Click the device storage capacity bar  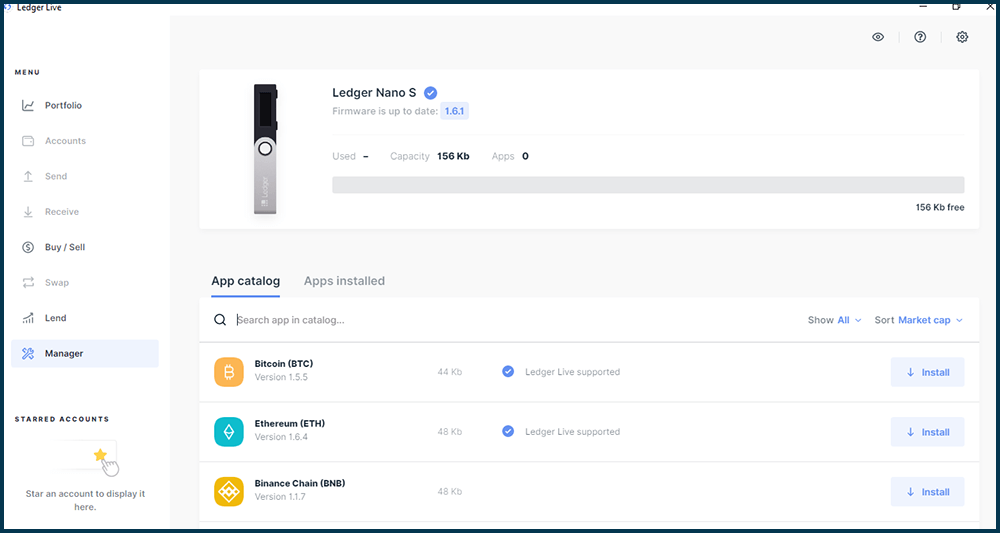tap(647, 185)
